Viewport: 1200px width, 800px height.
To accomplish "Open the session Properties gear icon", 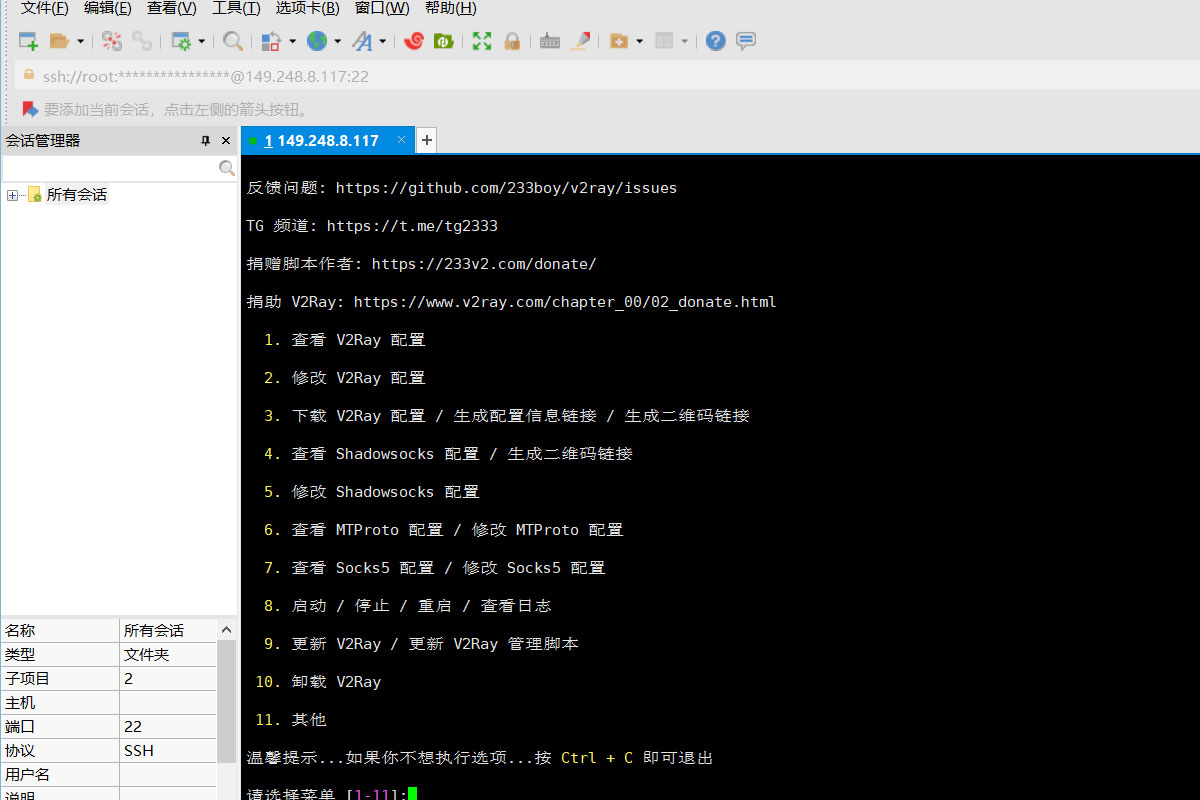I will click(x=181, y=41).
